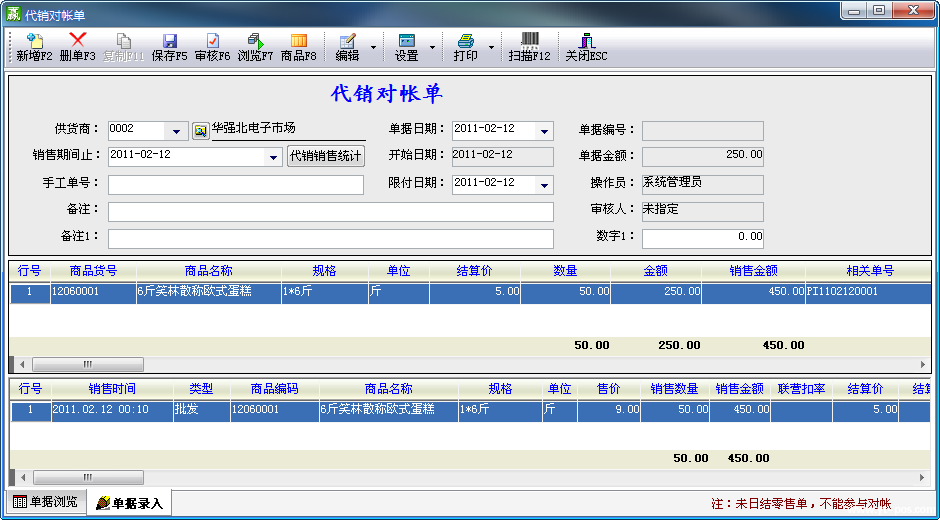Save the document with 保存F5
This screenshot has width=940, height=520.
[x=170, y=47]
